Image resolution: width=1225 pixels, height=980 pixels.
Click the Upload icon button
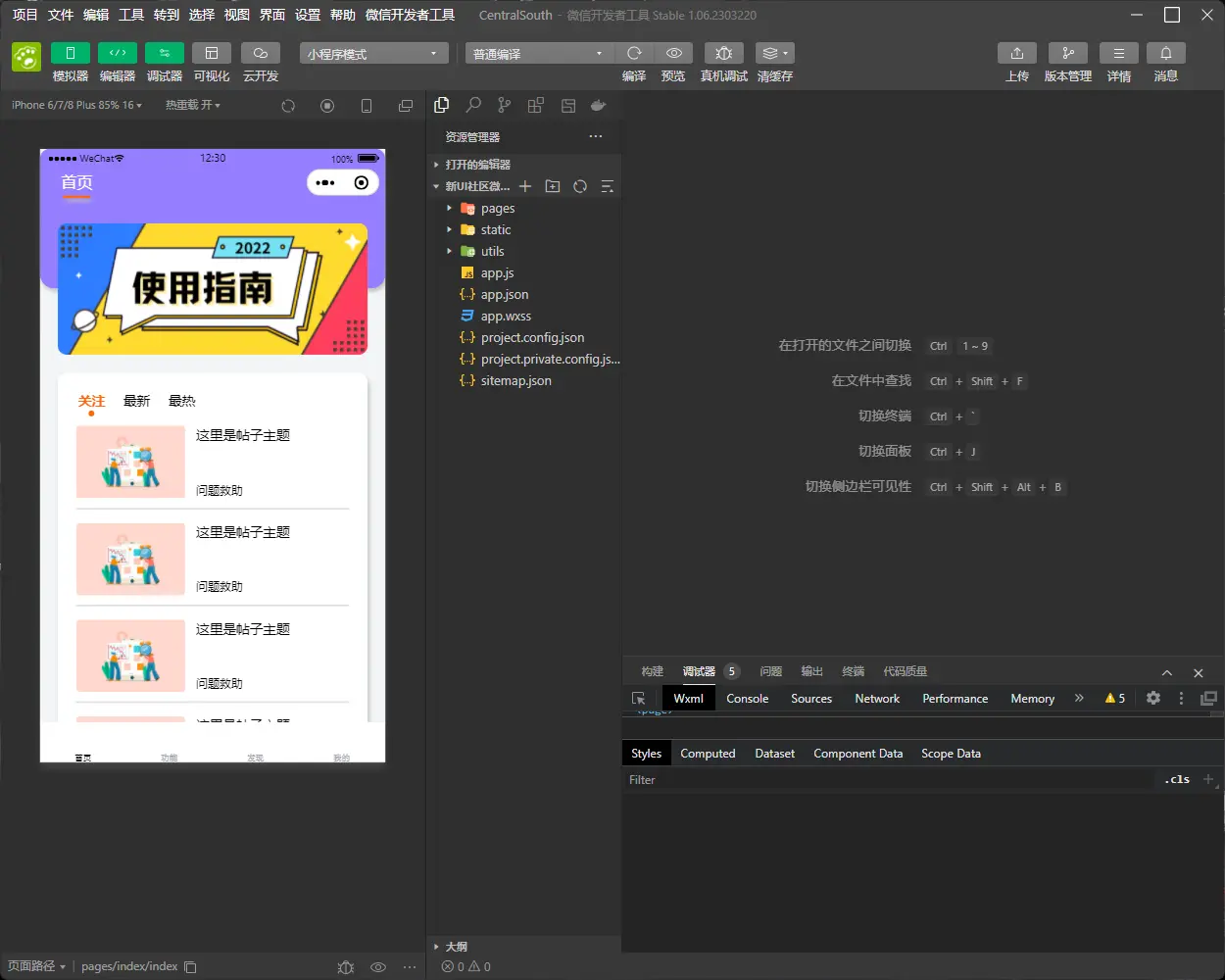[1016, 53]
